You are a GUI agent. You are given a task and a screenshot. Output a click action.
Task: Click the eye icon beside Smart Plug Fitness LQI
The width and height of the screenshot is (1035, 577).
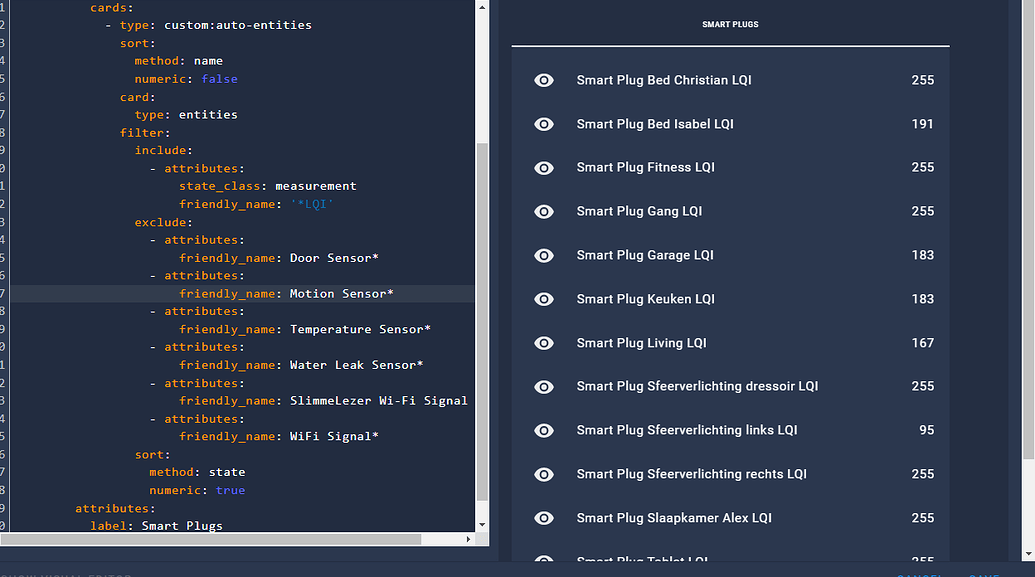point(544,167)
